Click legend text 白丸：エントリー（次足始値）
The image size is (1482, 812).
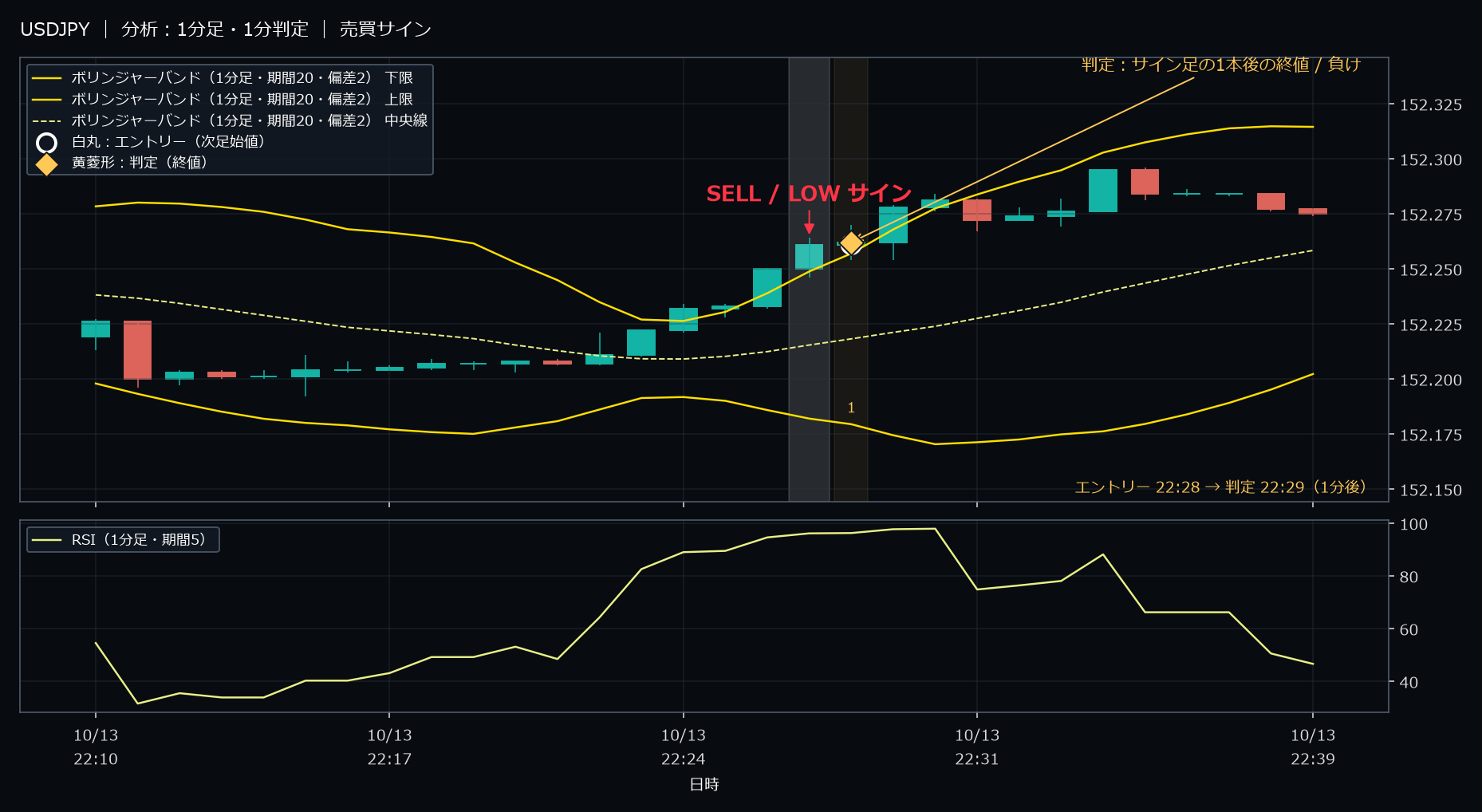point(168,142)
